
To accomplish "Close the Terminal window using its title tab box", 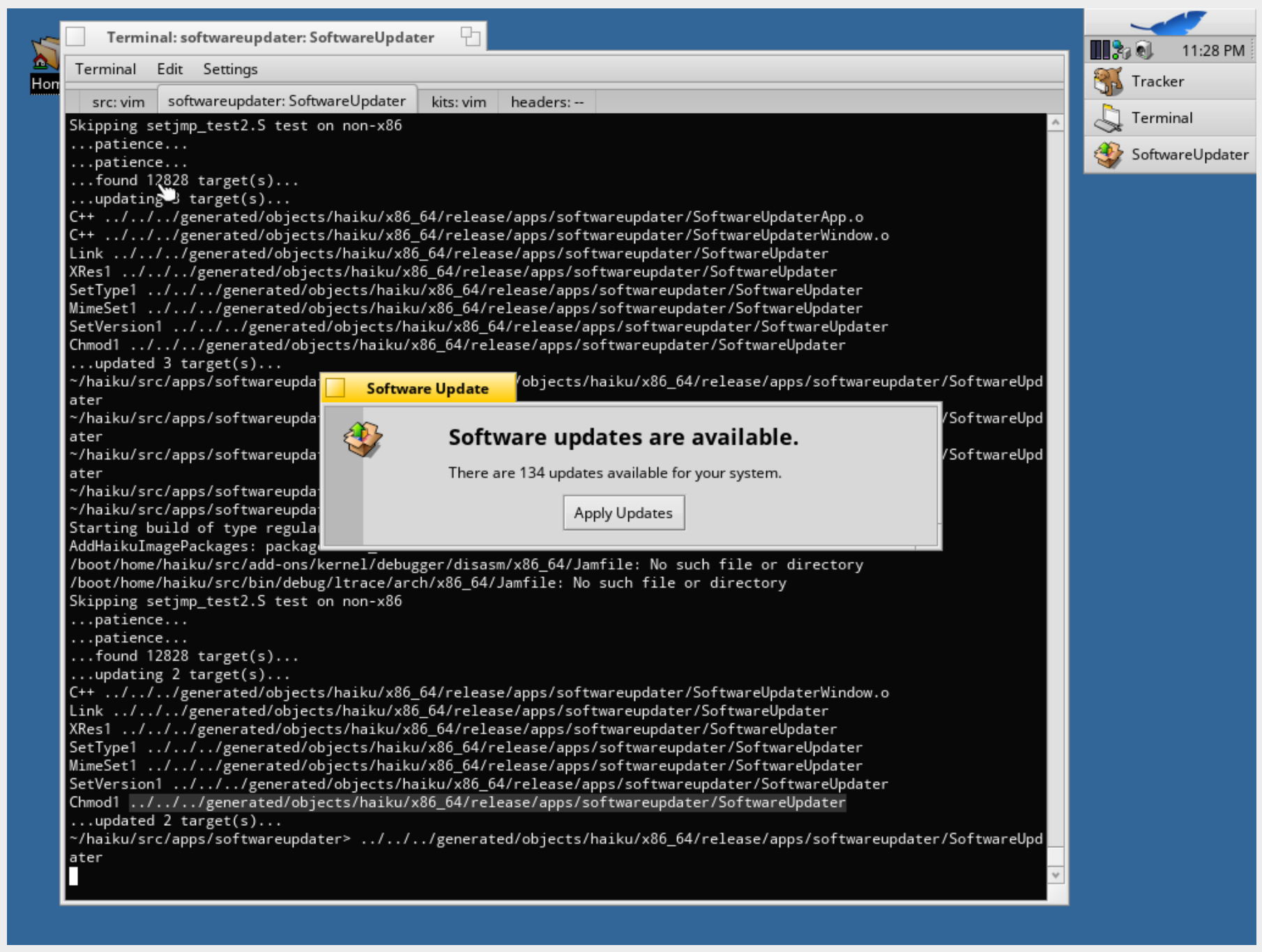I will [x=76, y=36].
